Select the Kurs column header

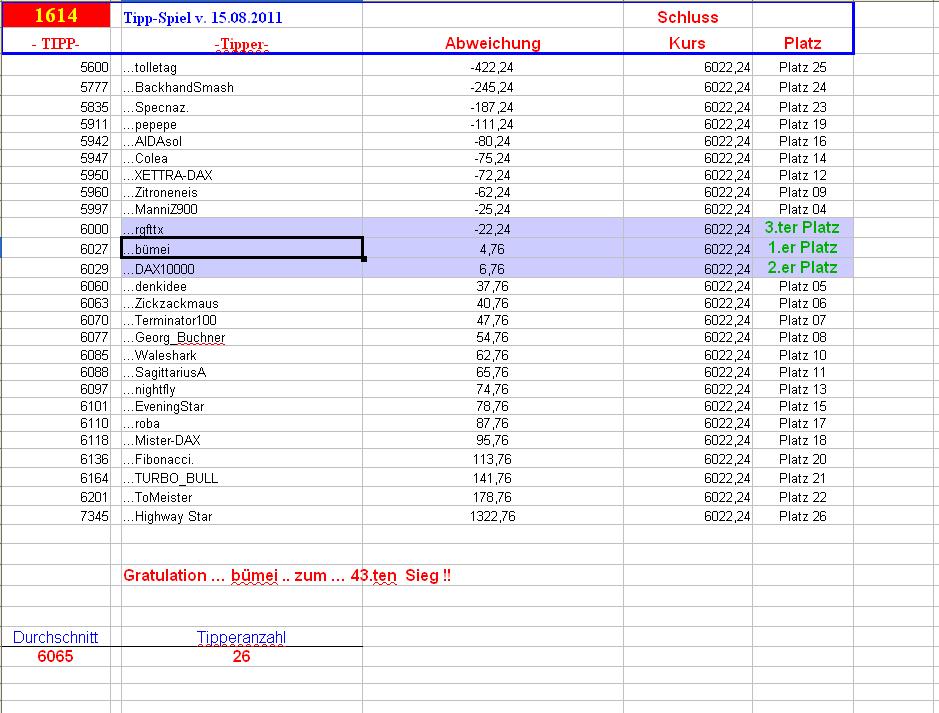click(685, 43)
